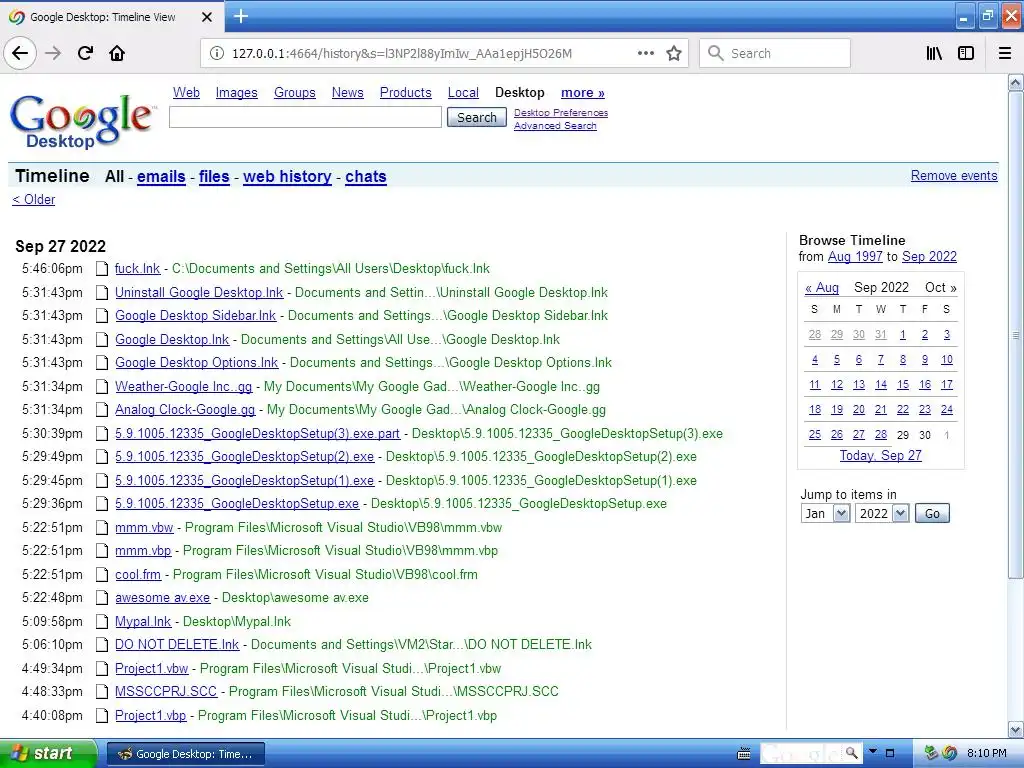Bookmark this page with the star icon
The width and height of the screenshot is (1024, 768).
tap(674, 53)
